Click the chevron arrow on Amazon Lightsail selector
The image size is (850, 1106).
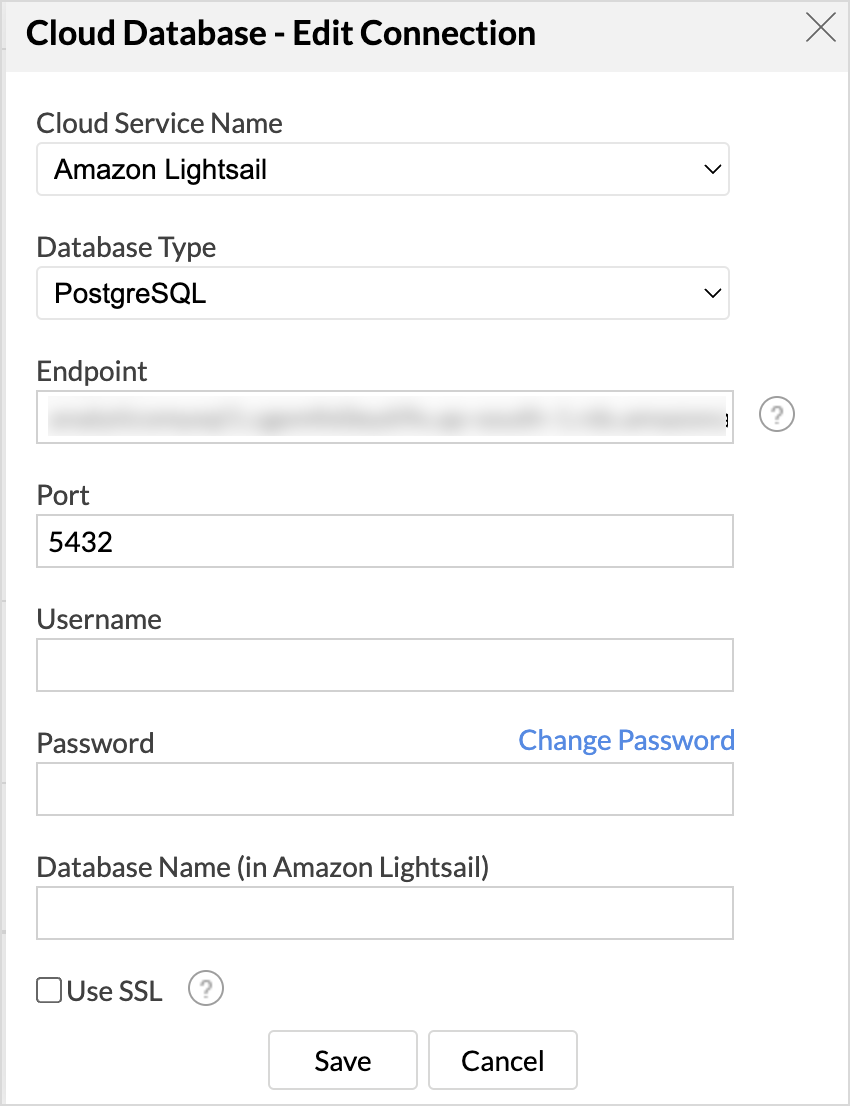pos(712,169)
